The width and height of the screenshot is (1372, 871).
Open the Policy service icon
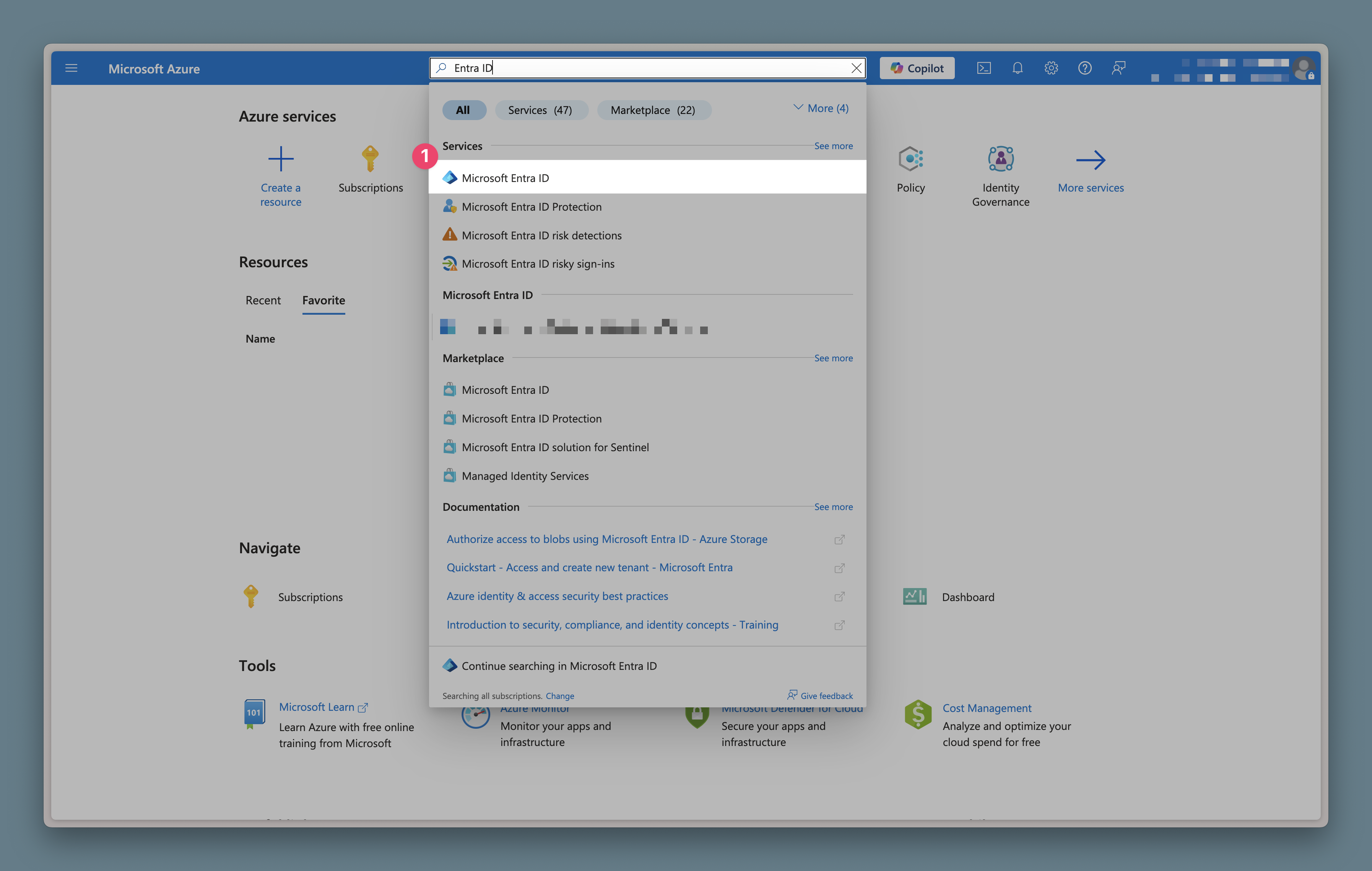click(x=910, y=159)
